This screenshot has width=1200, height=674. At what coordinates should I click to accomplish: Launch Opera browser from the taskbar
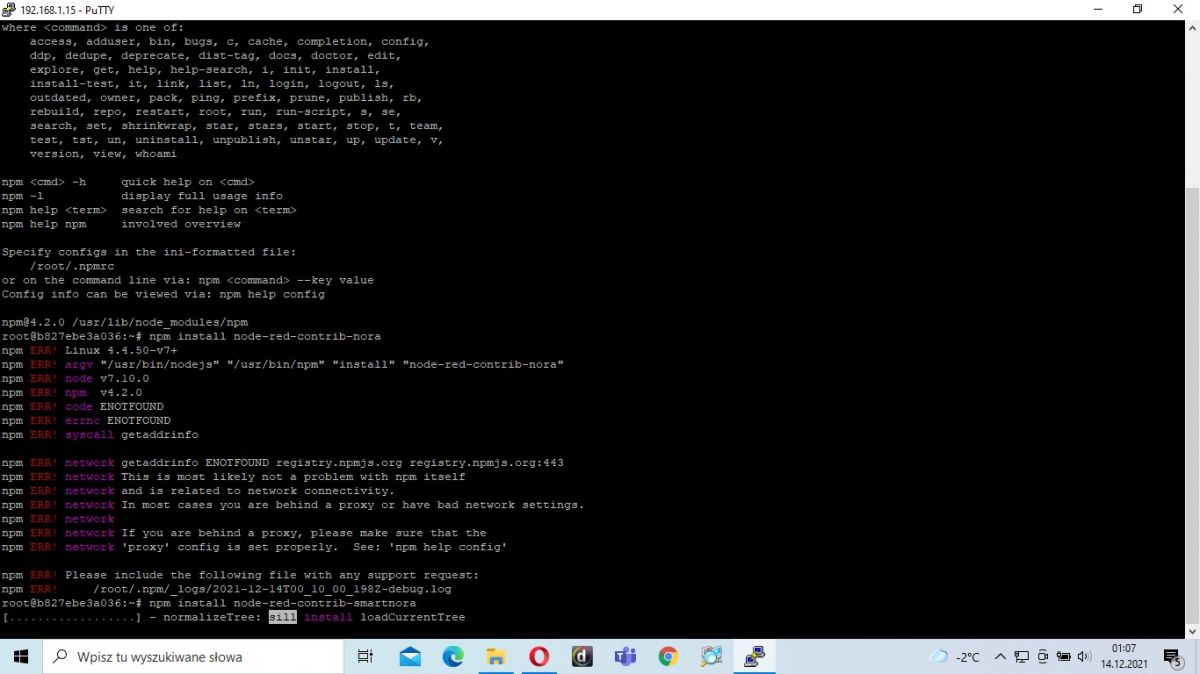coord(539,657)
